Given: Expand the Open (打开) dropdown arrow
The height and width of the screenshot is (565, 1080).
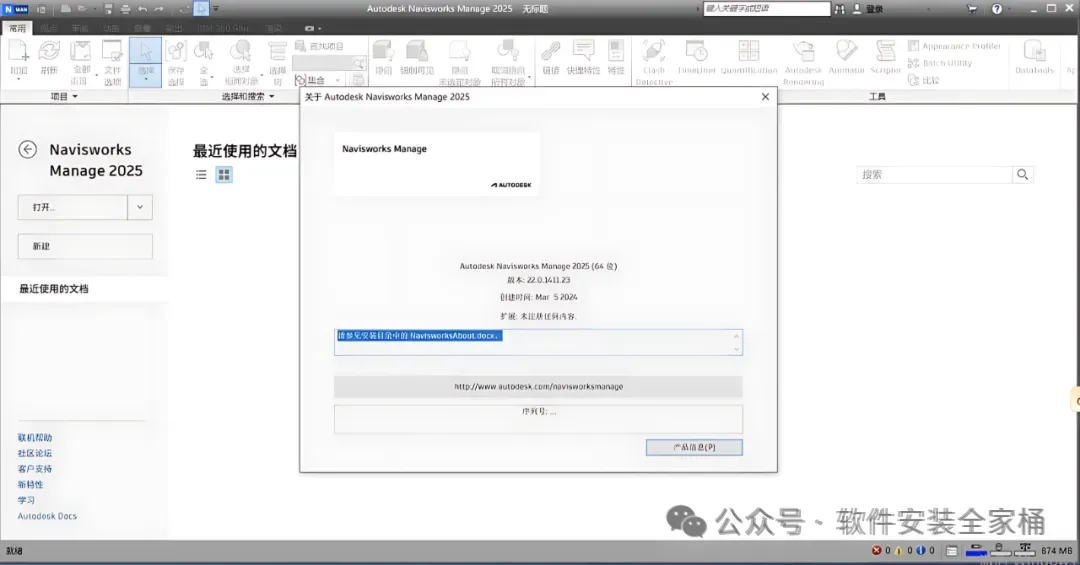Looking at the screenshot, I should tap(140, 207).
